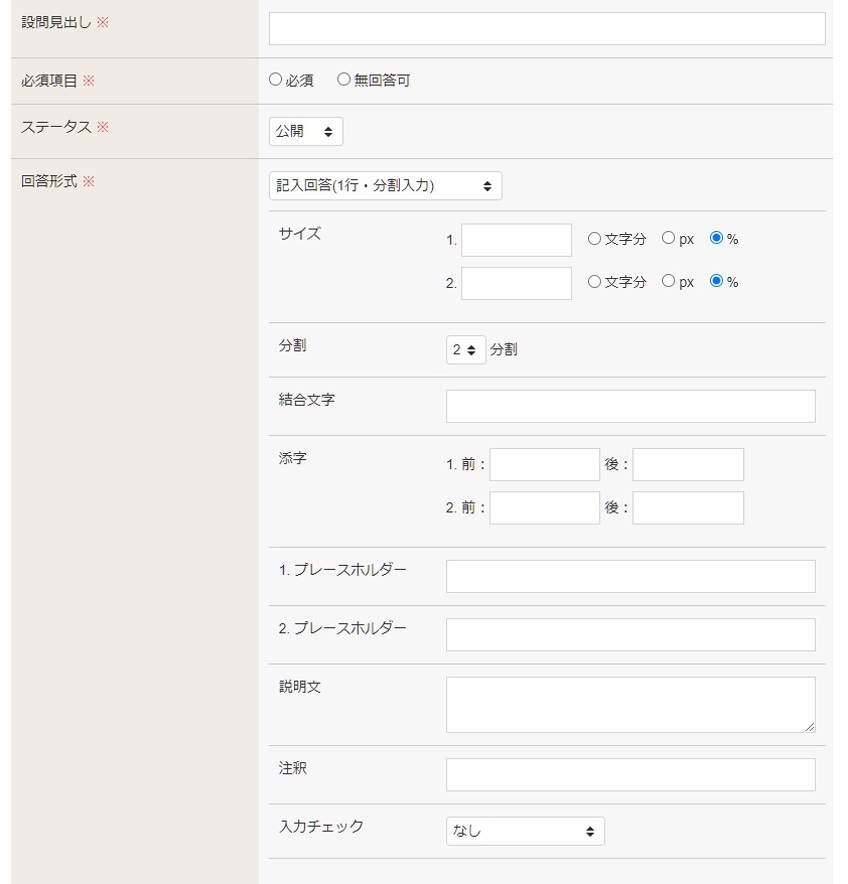The image size is (848, 884).
Task: Click the 説明文 textarea
Action: coord(630,705)
